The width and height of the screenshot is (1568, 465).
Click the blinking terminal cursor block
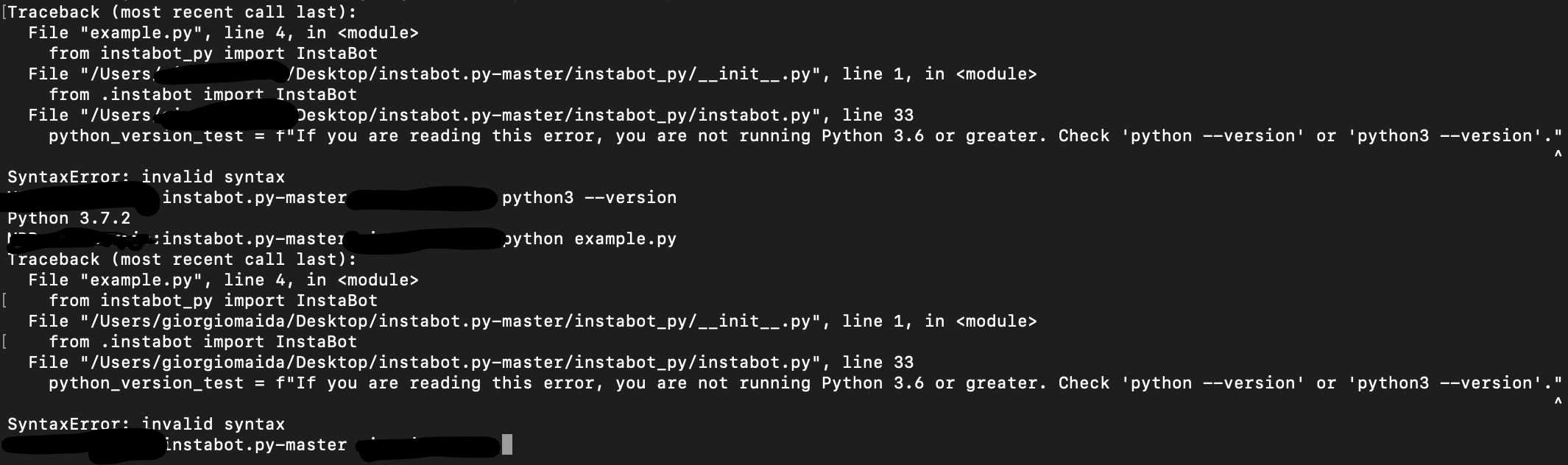(507, 444)
